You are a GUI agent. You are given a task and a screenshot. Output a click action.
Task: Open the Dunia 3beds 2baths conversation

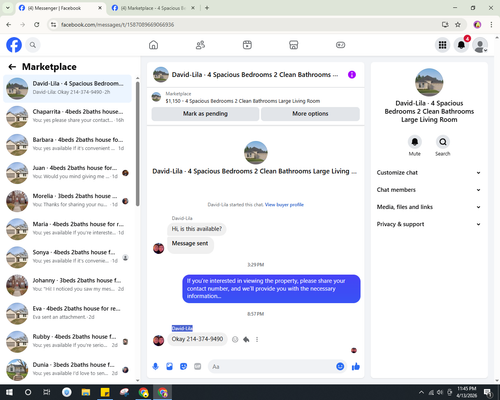67,370
